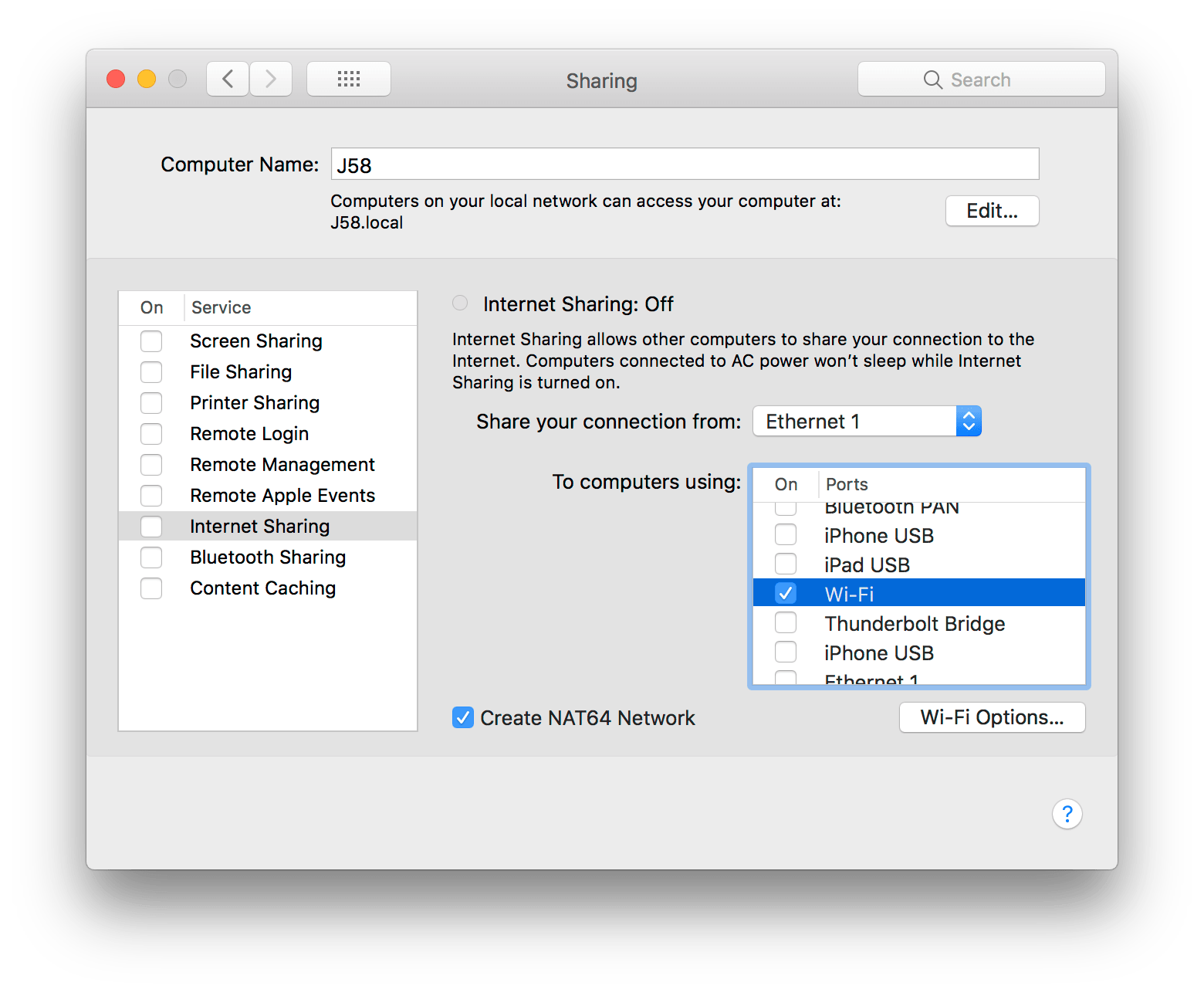
Task: Check the iPhone USB box below Thunderbolt Bridge
Action: tap(786, 652)
